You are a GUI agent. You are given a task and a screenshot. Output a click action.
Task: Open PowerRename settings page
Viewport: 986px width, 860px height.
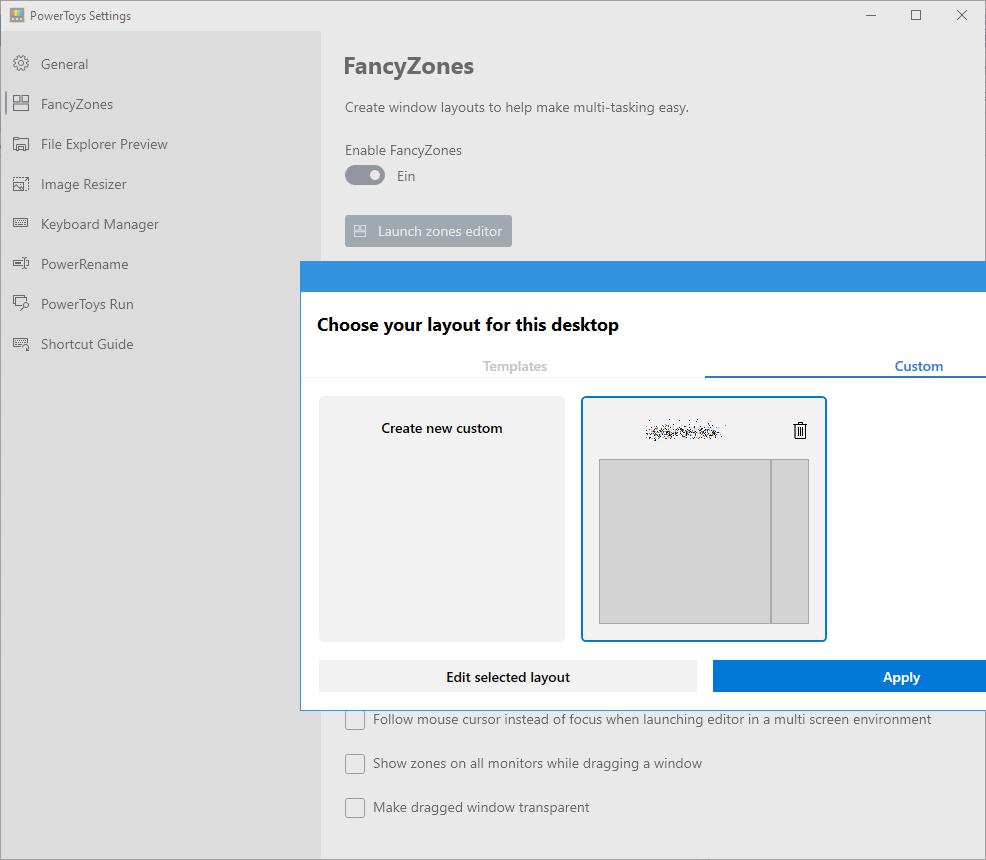coord(84,264)
